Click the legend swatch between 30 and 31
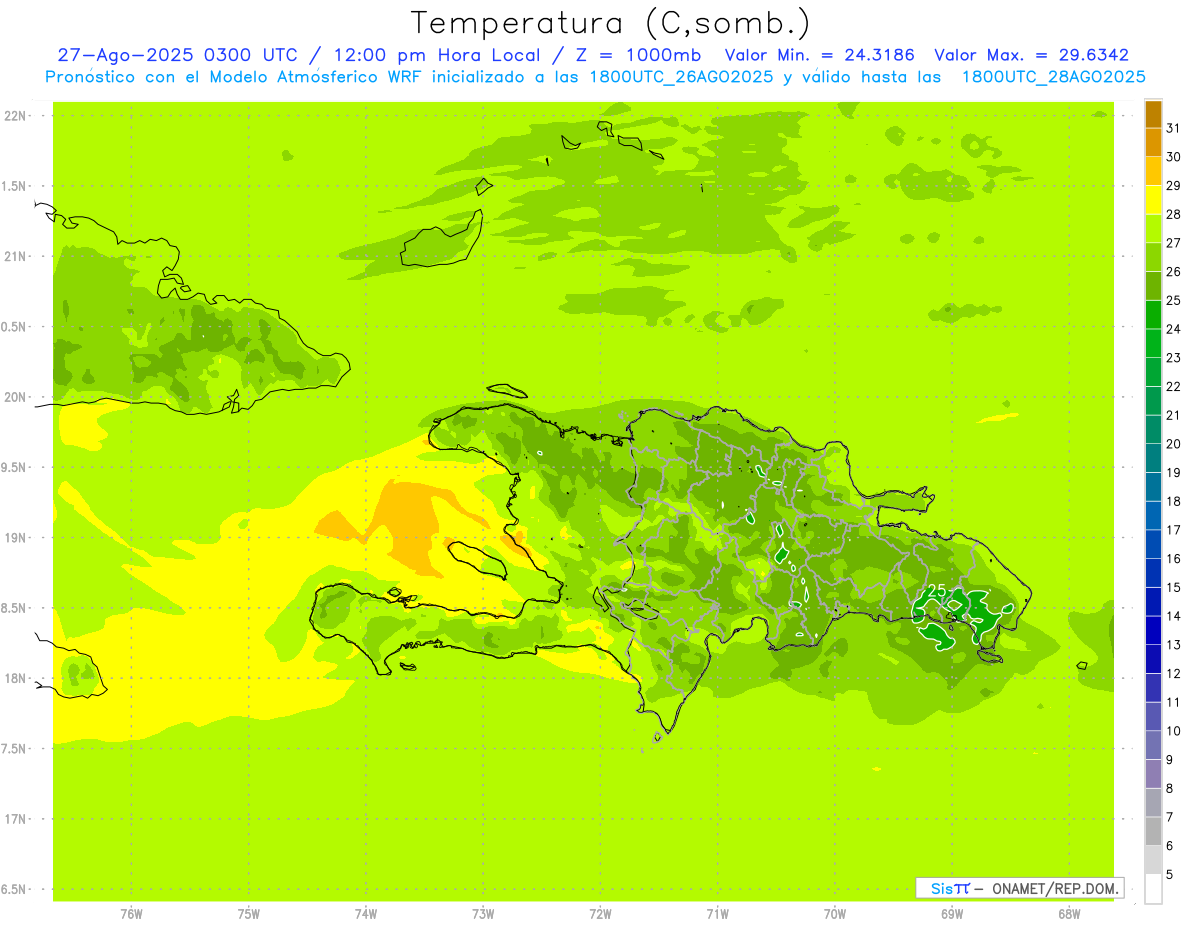The height and width of the screenshot is (927, 1200). coord(1153,142)
